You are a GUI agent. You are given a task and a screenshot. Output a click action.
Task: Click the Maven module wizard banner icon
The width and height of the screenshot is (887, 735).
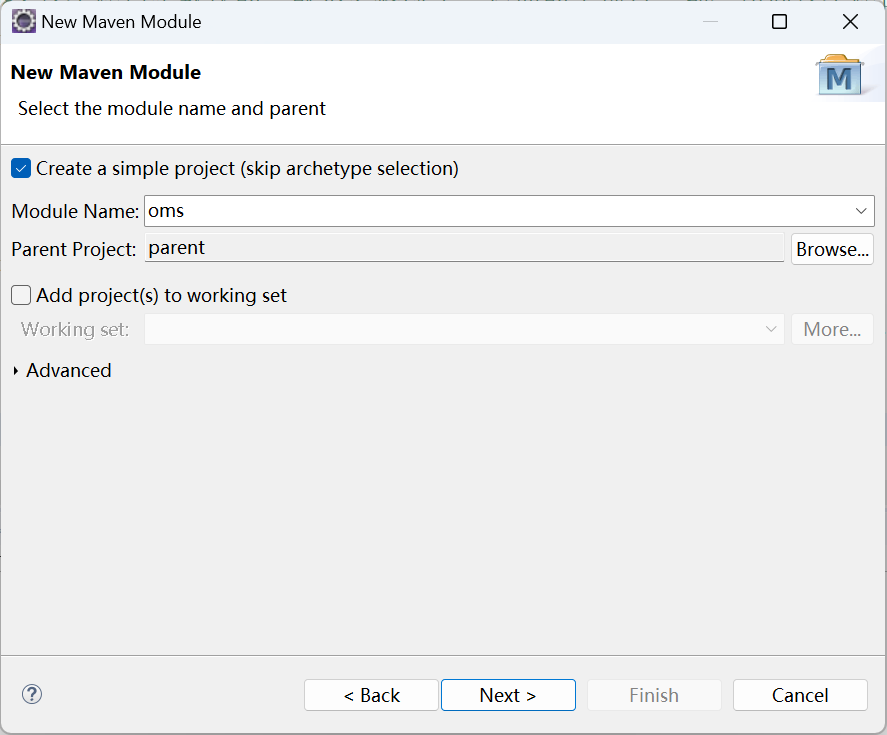pyautogui.click(x=838, y=76)
